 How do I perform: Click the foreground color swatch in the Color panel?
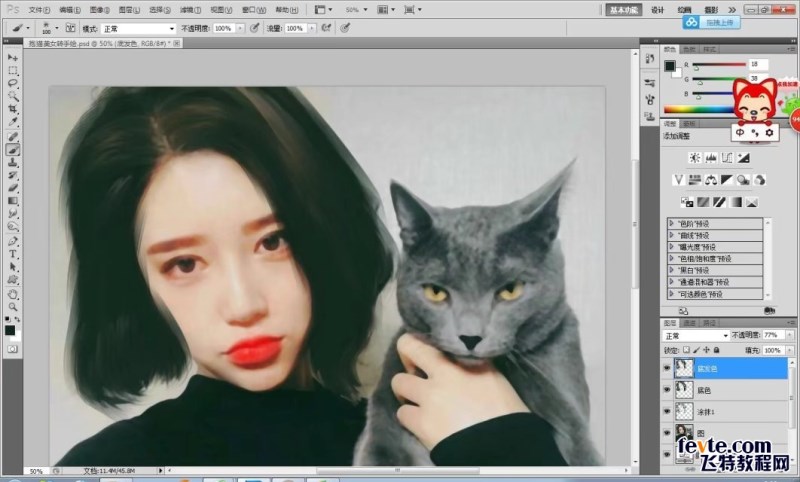(x=670, y=66)
